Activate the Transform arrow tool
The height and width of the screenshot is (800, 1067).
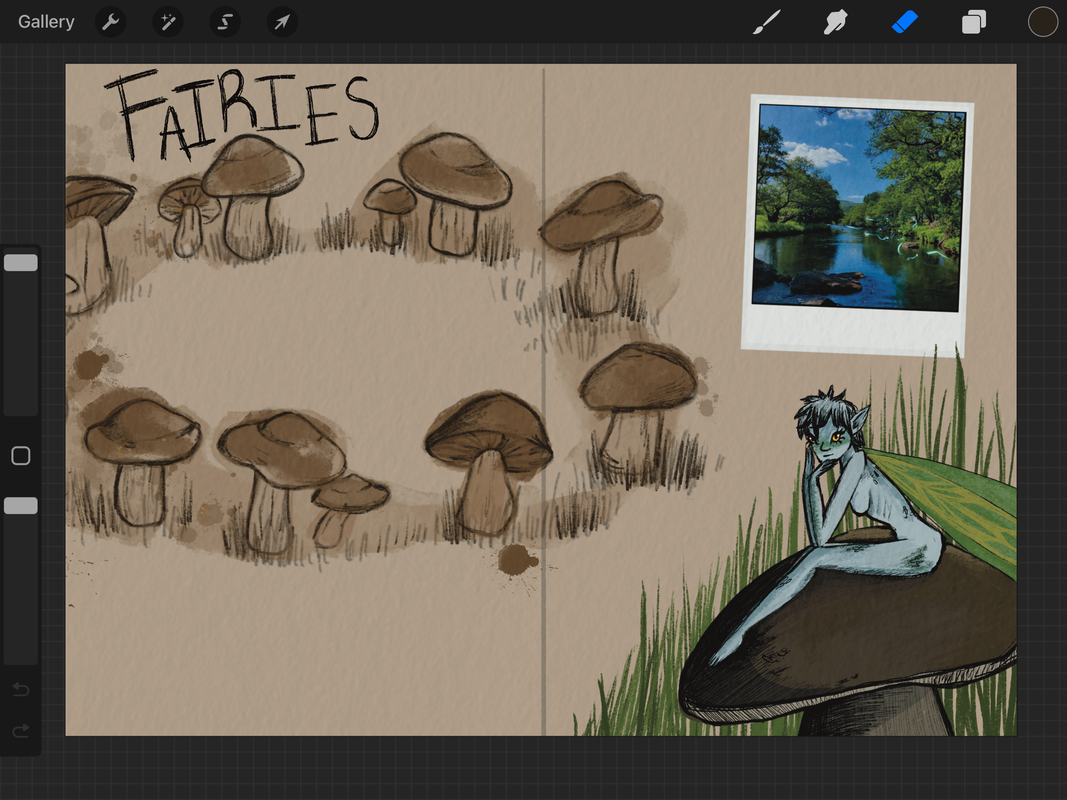point(282,22)
